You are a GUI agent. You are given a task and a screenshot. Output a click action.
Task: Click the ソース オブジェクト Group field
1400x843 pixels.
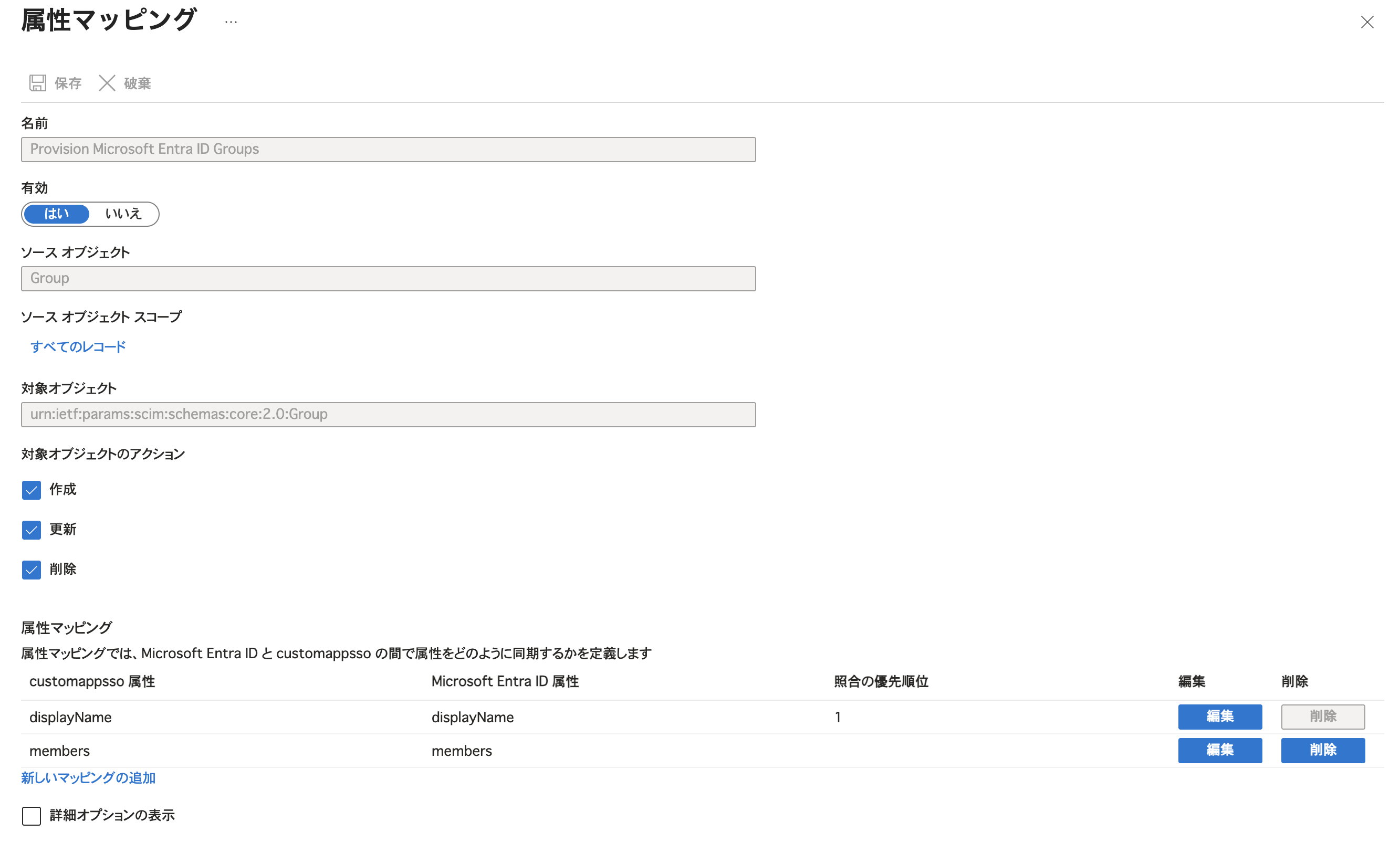tap(388, 278)
